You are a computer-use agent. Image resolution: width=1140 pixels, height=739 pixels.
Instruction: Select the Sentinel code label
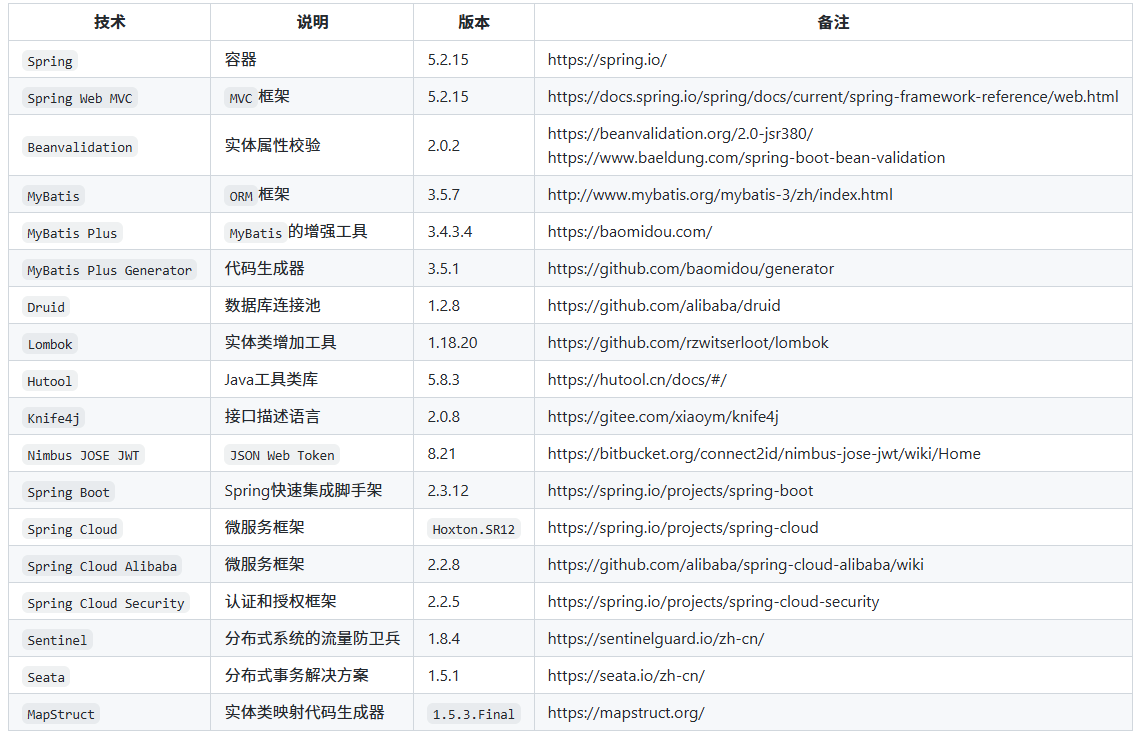point(57,641)
